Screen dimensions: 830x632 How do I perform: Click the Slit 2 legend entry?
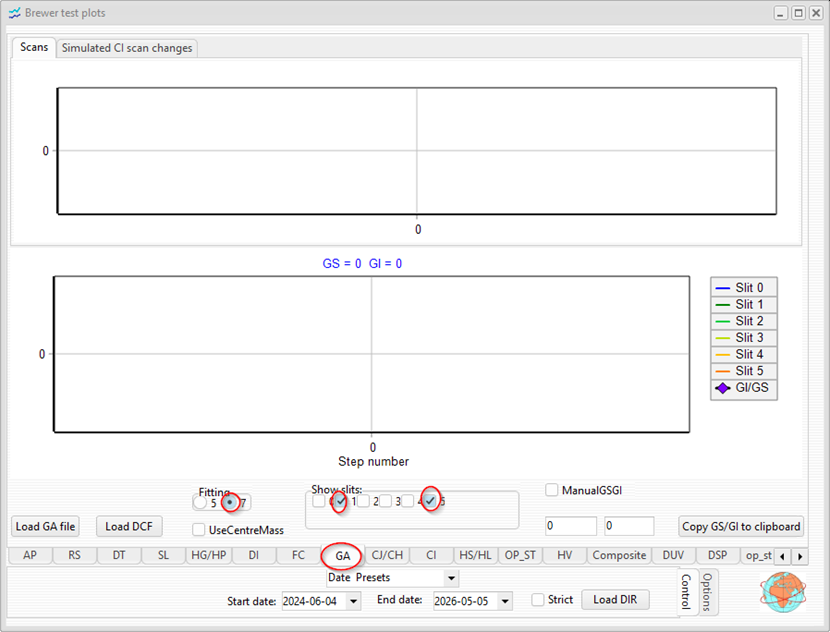pos(744,321)
